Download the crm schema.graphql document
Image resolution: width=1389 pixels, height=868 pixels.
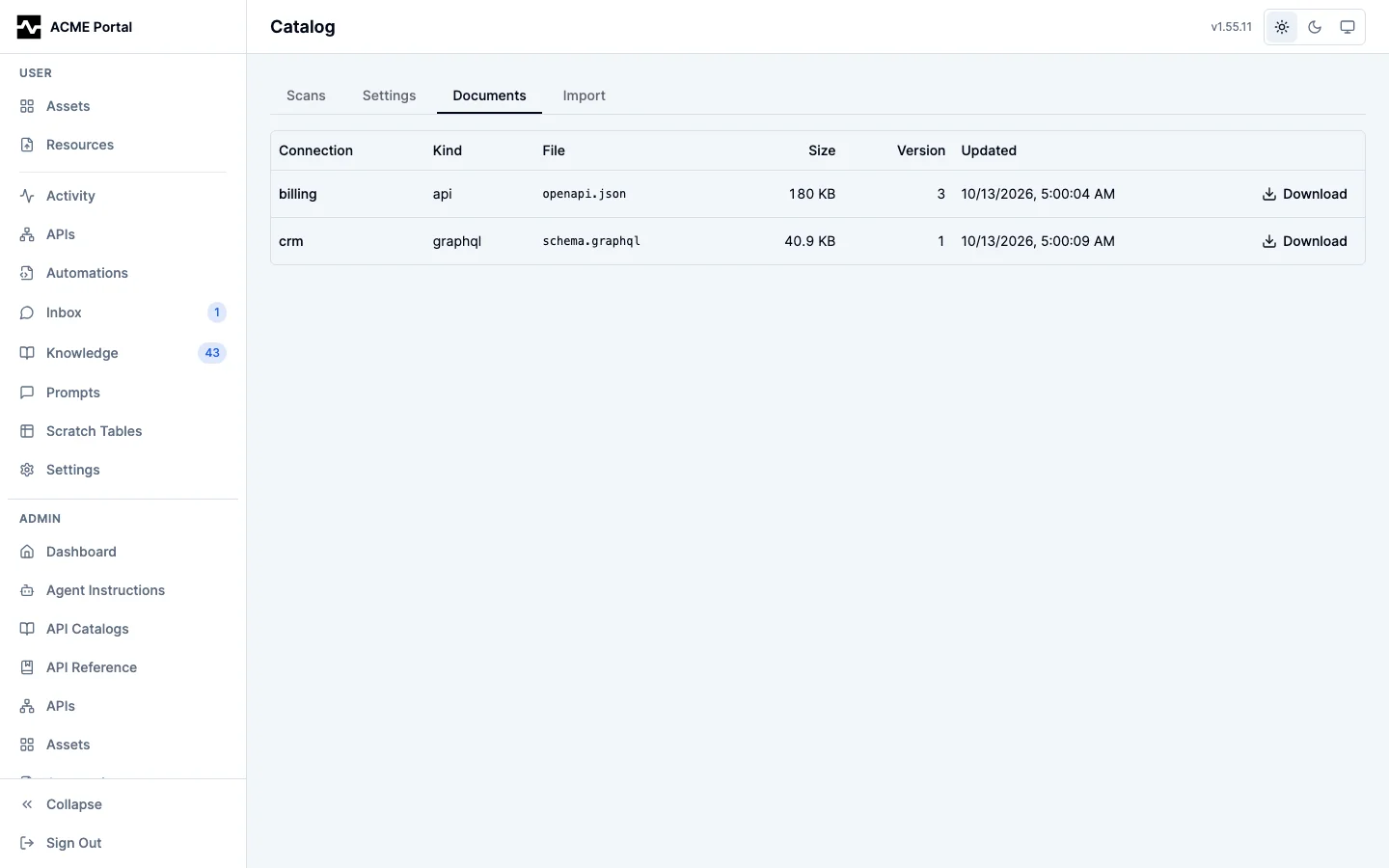coord(1304,241)
